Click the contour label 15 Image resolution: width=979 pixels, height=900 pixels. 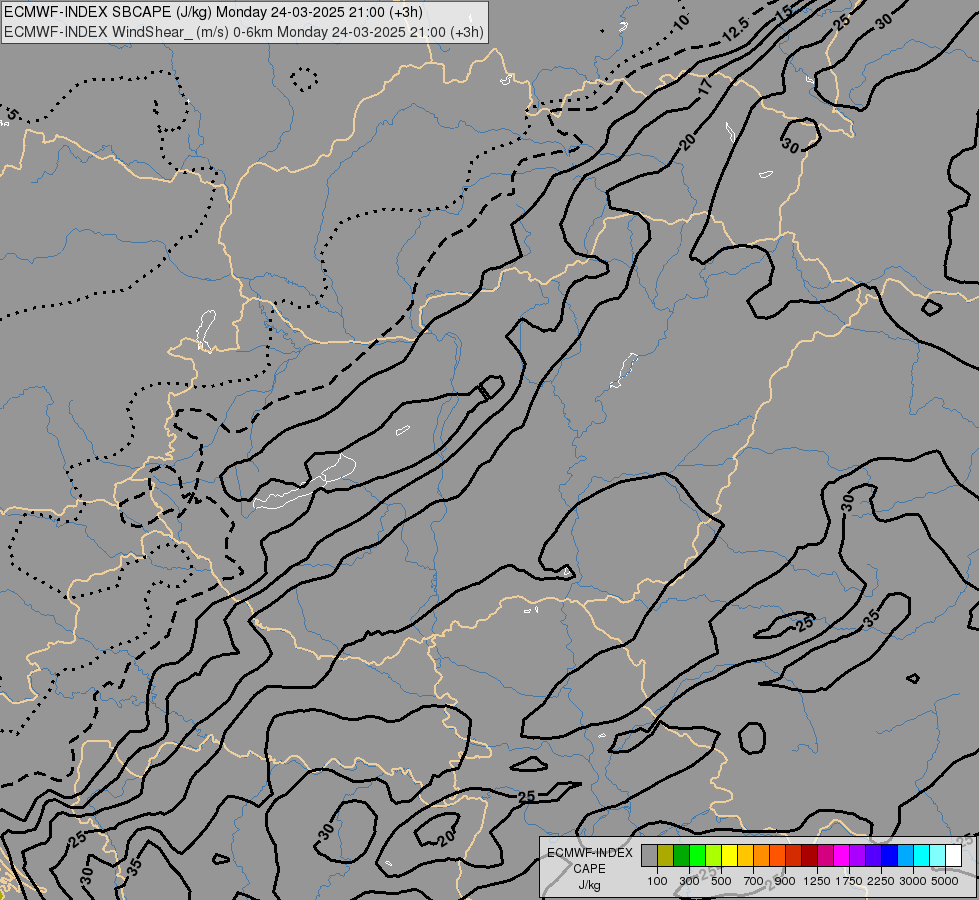(784, 11)
